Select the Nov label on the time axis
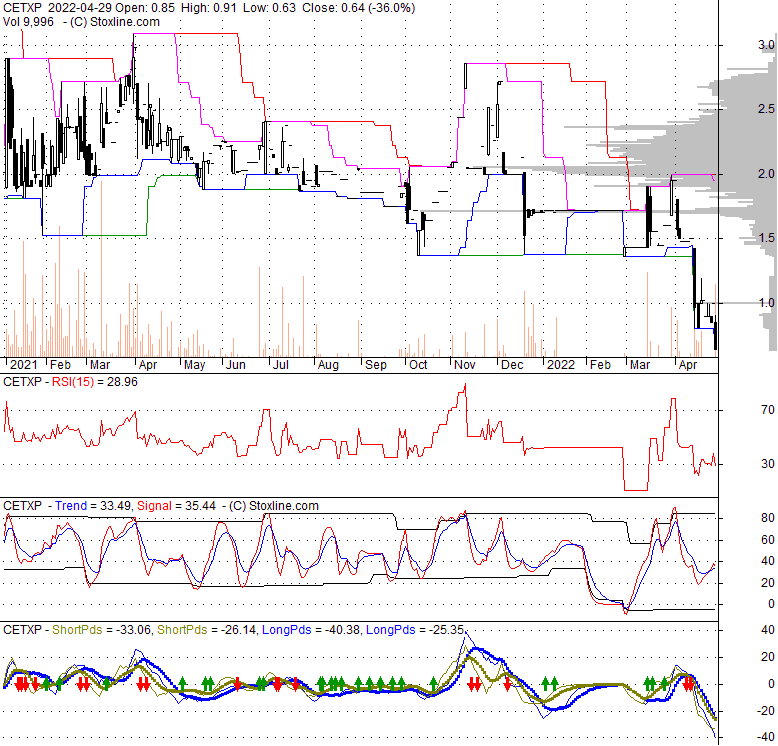 click(465, 365)
